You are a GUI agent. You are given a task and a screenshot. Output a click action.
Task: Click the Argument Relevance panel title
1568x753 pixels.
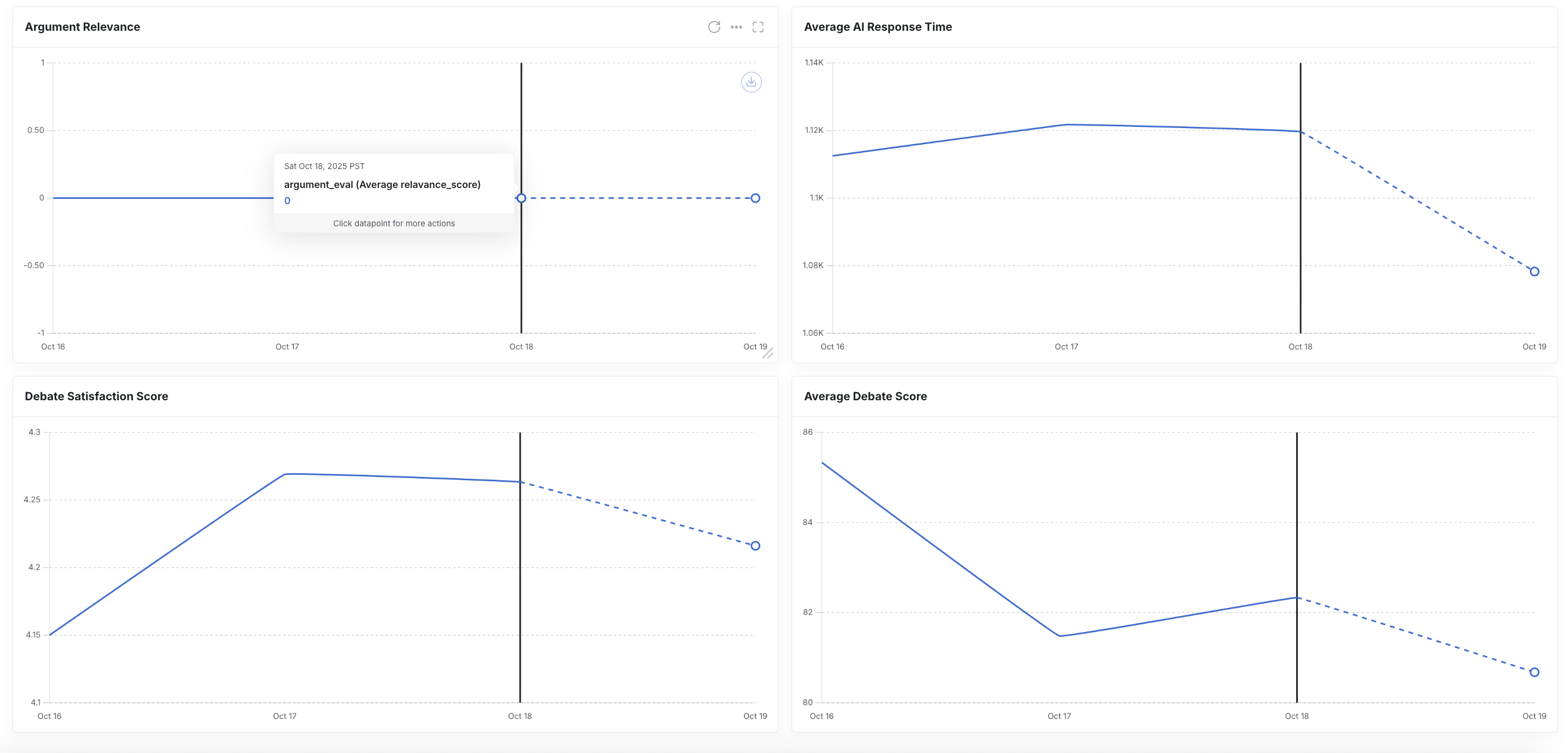point(82,27)
